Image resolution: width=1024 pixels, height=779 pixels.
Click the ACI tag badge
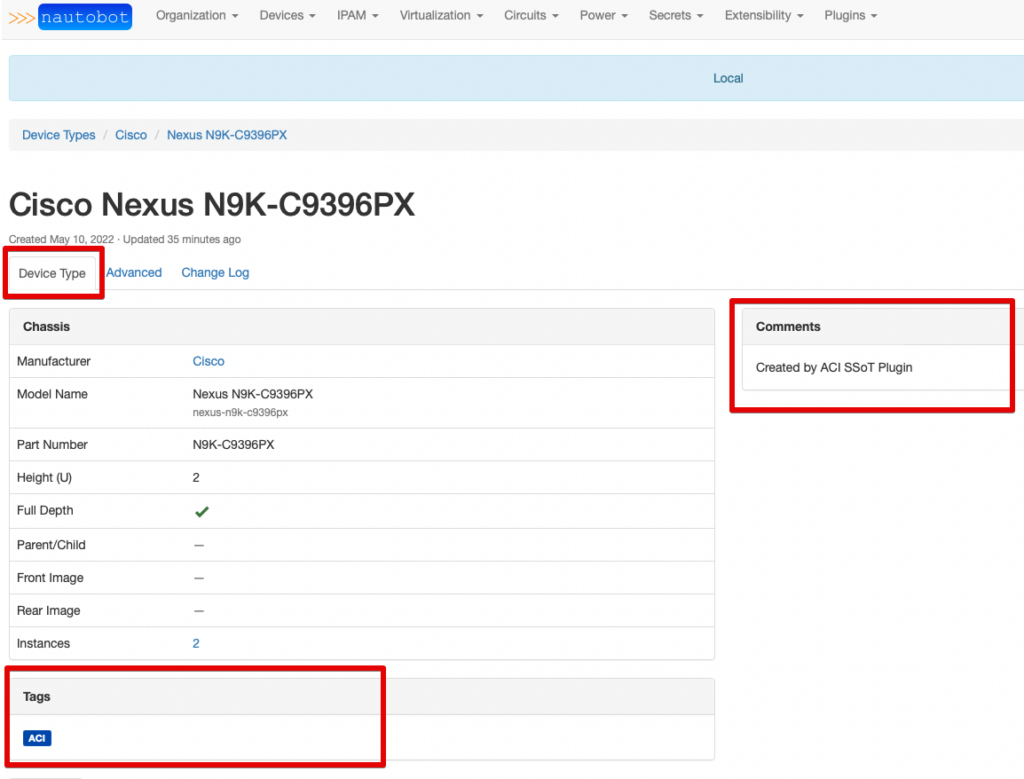[x=37, y=739]
